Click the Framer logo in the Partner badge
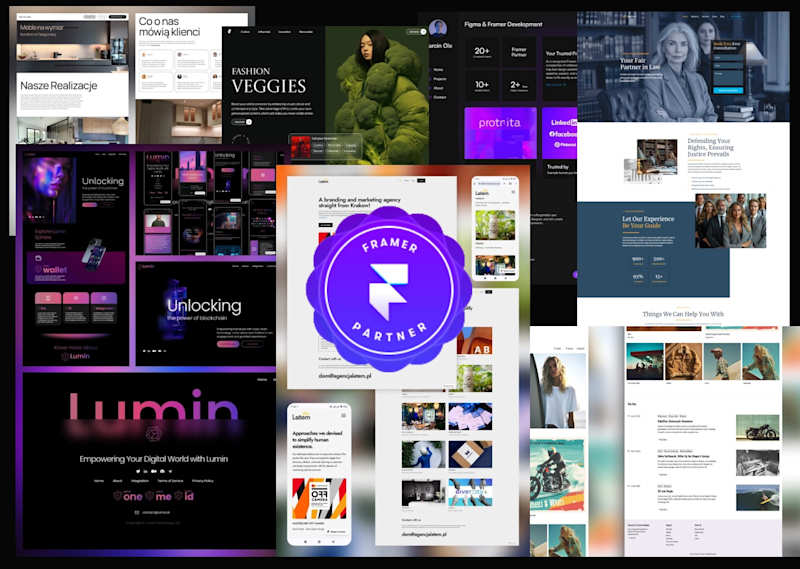Viewport: 800px width, 569px height. click(388, 291)
